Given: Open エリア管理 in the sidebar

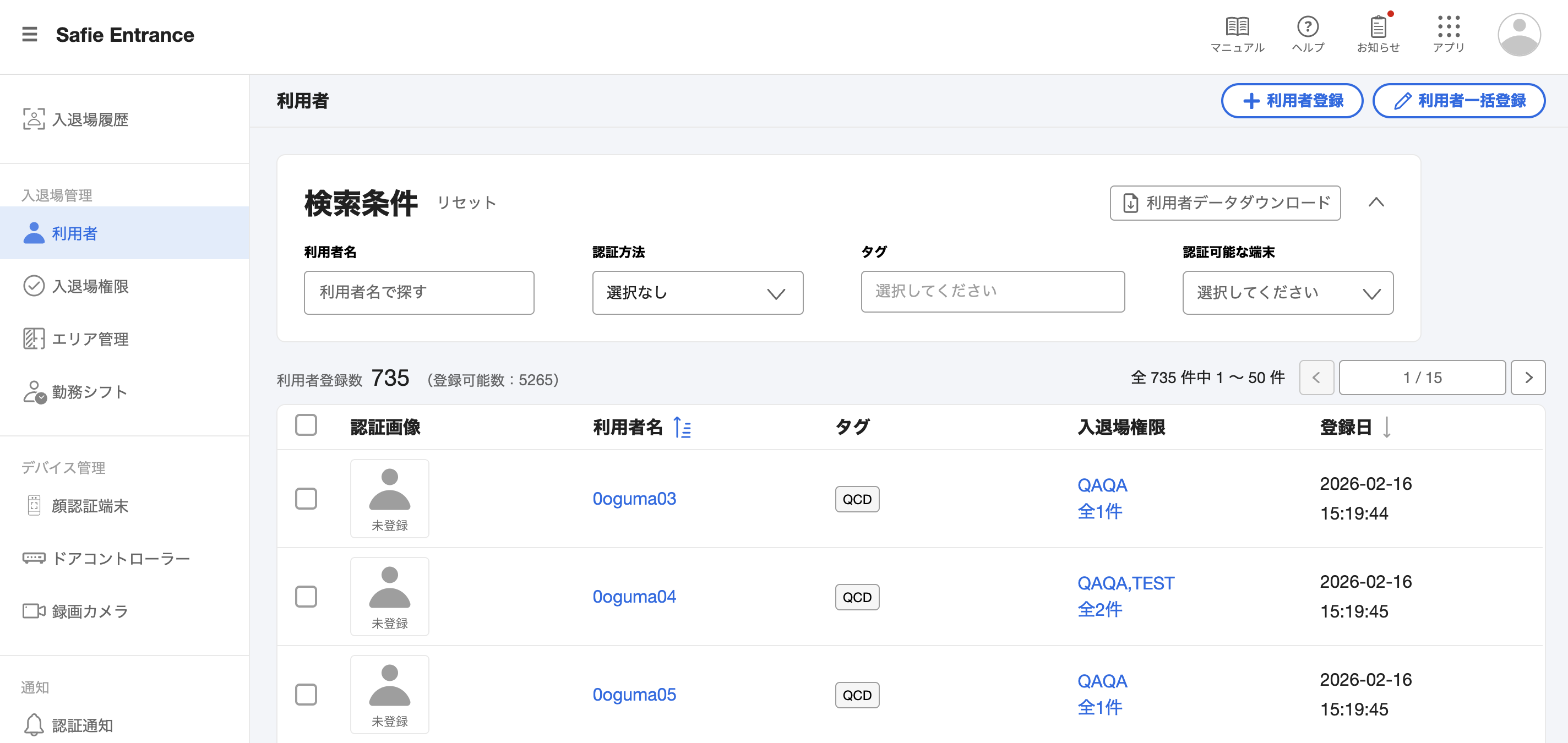Looking at the screenshot, I should click(x=124, y=338).
